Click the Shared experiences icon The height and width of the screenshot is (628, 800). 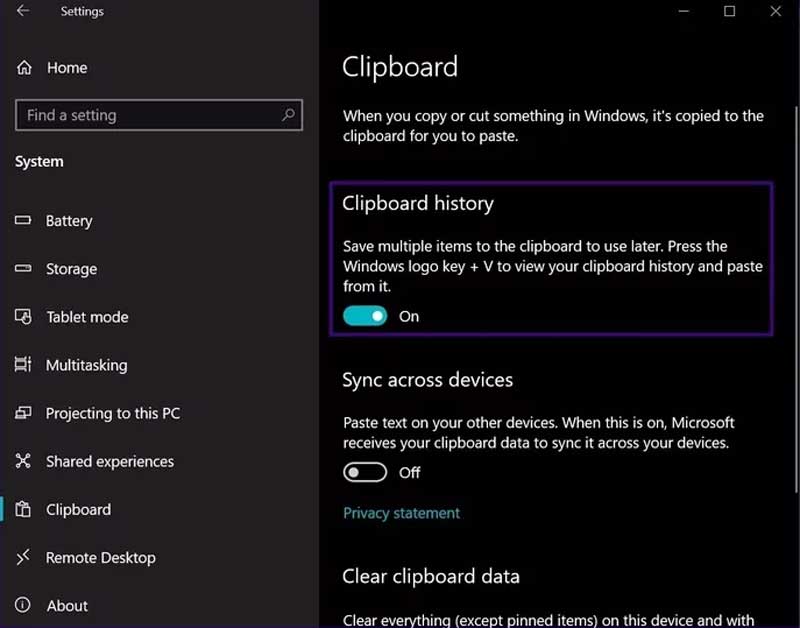coord(23,461)
